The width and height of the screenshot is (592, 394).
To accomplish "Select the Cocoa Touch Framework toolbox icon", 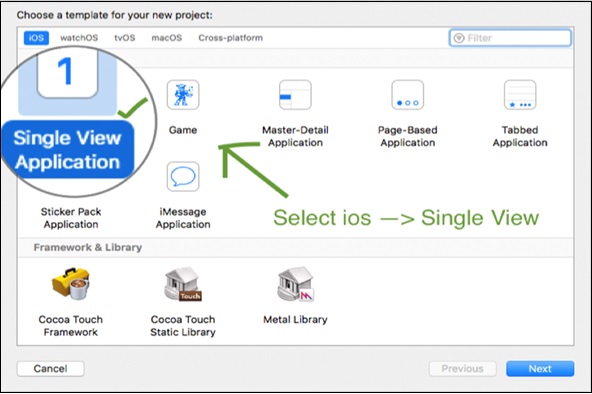I will 71,284.
